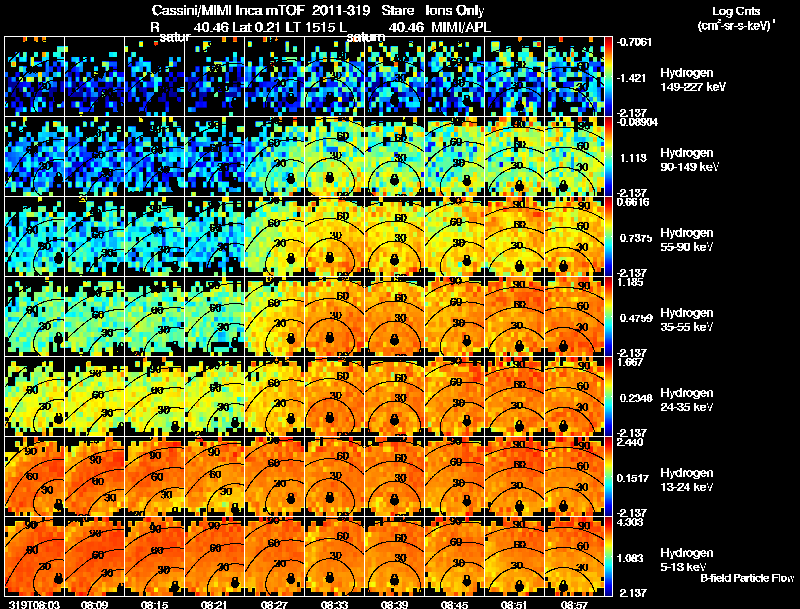800x609 pixels.
Task: Click the Hydrogen 149-227 keV color scale bar
Action: point(608,76)
